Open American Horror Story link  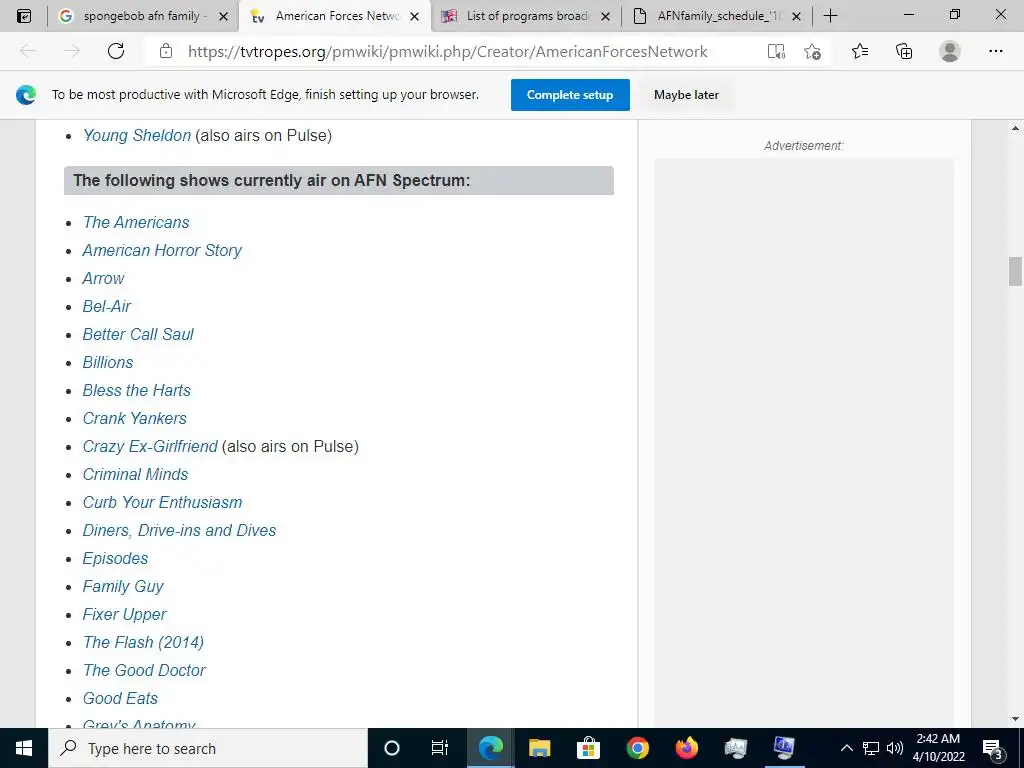[162, 250]
